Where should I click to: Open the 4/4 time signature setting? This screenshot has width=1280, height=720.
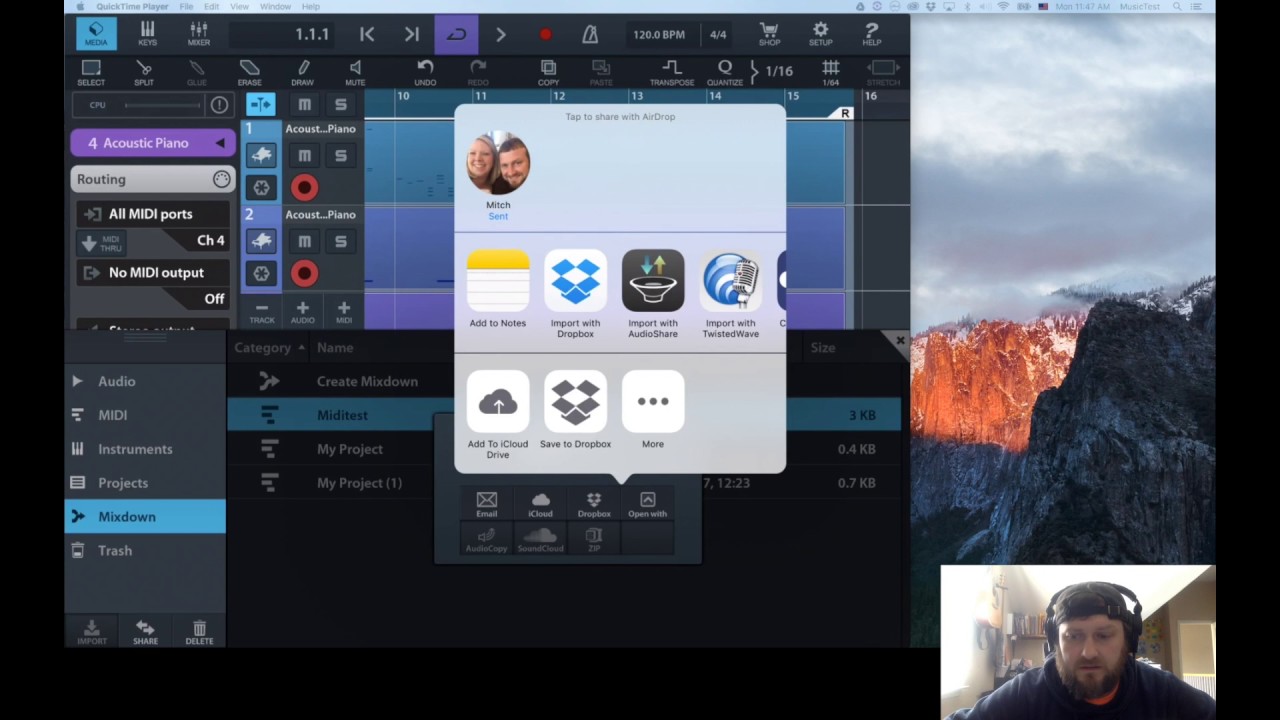pyautogui.click(x=718, y=34)
